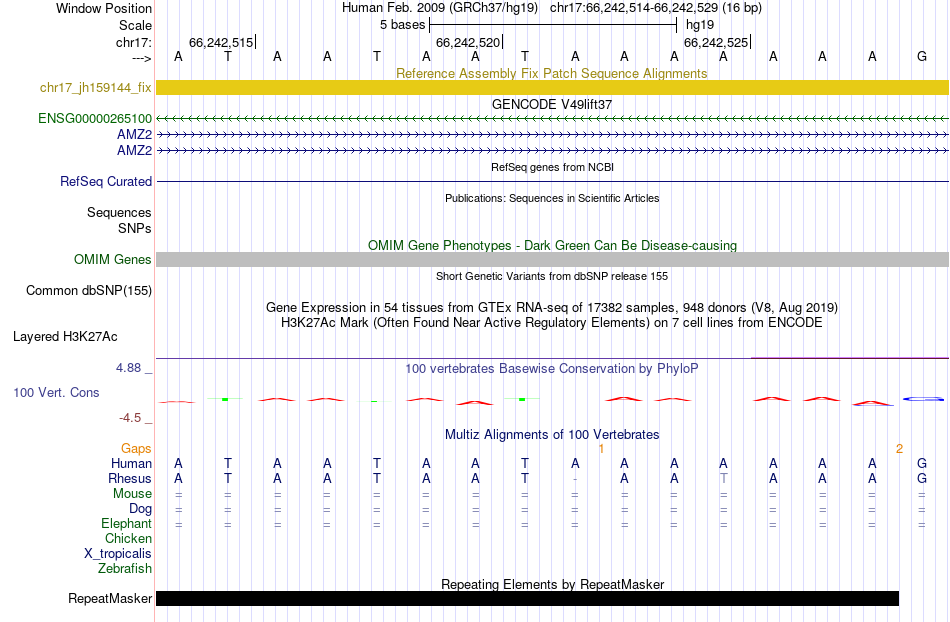Viewport: 950px width, 622px height.
Task: Click the dash gap in Rhesus row
Action: click(575, 479)
